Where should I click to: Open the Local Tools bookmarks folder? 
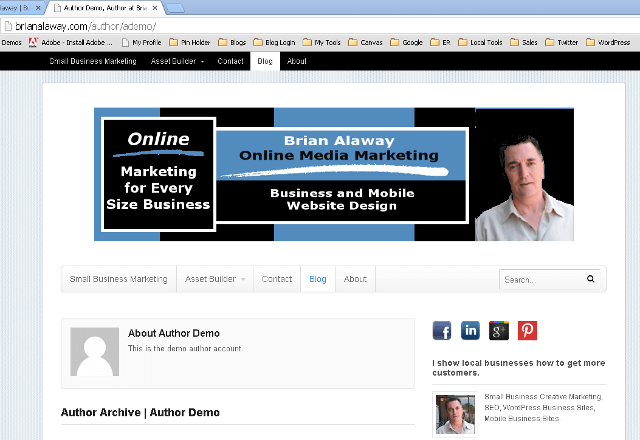point(480,42)
